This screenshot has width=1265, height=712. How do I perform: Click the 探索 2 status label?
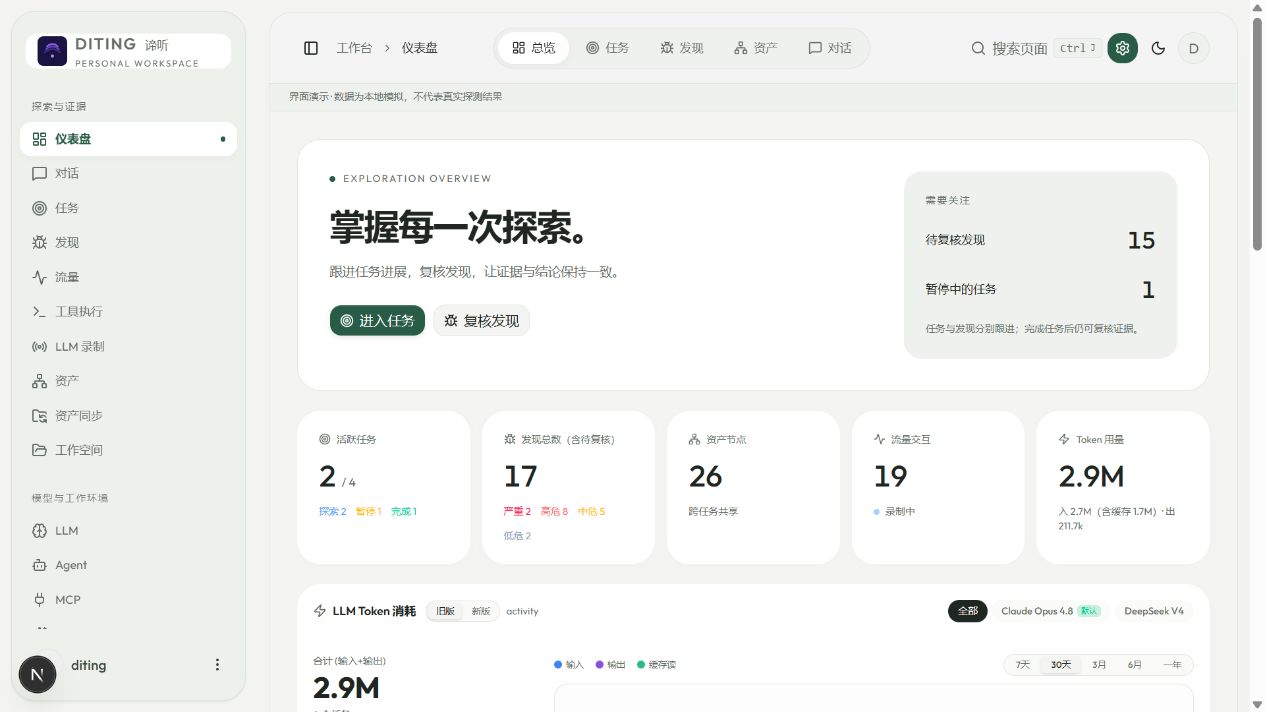click(333, 511)
